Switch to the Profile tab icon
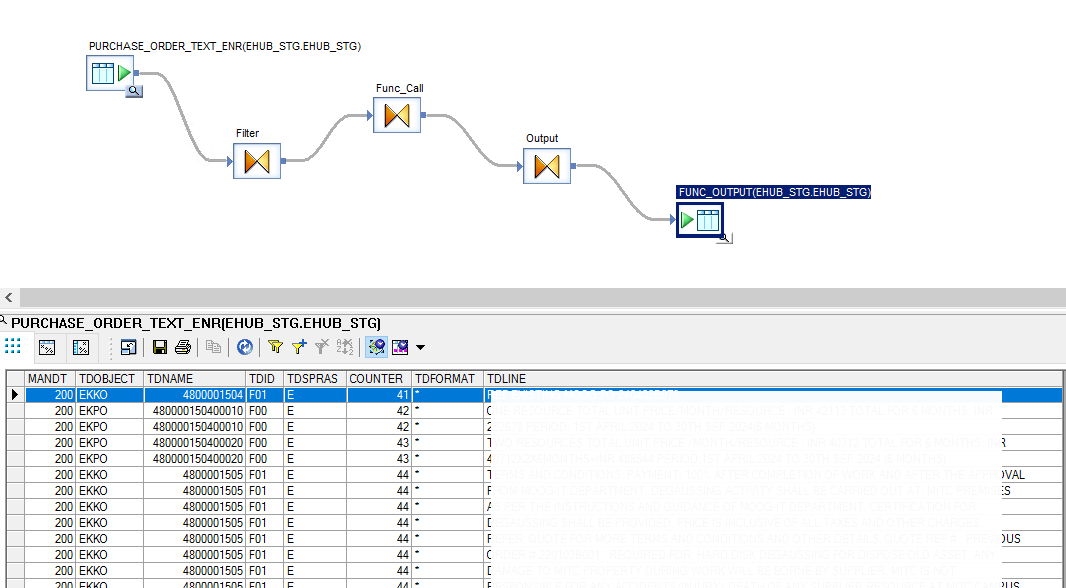 [47, 347]
